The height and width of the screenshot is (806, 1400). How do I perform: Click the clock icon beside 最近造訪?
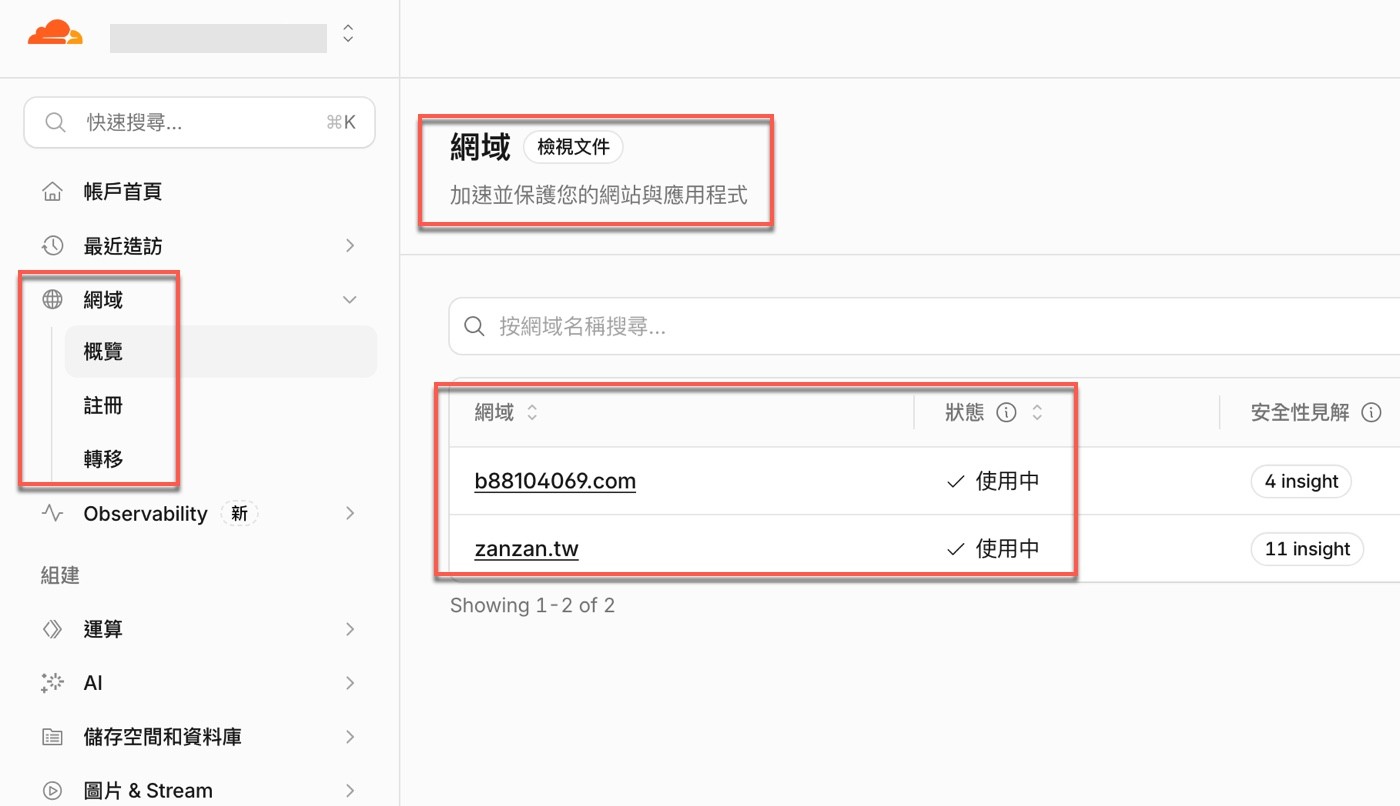(x=52, y=245)
